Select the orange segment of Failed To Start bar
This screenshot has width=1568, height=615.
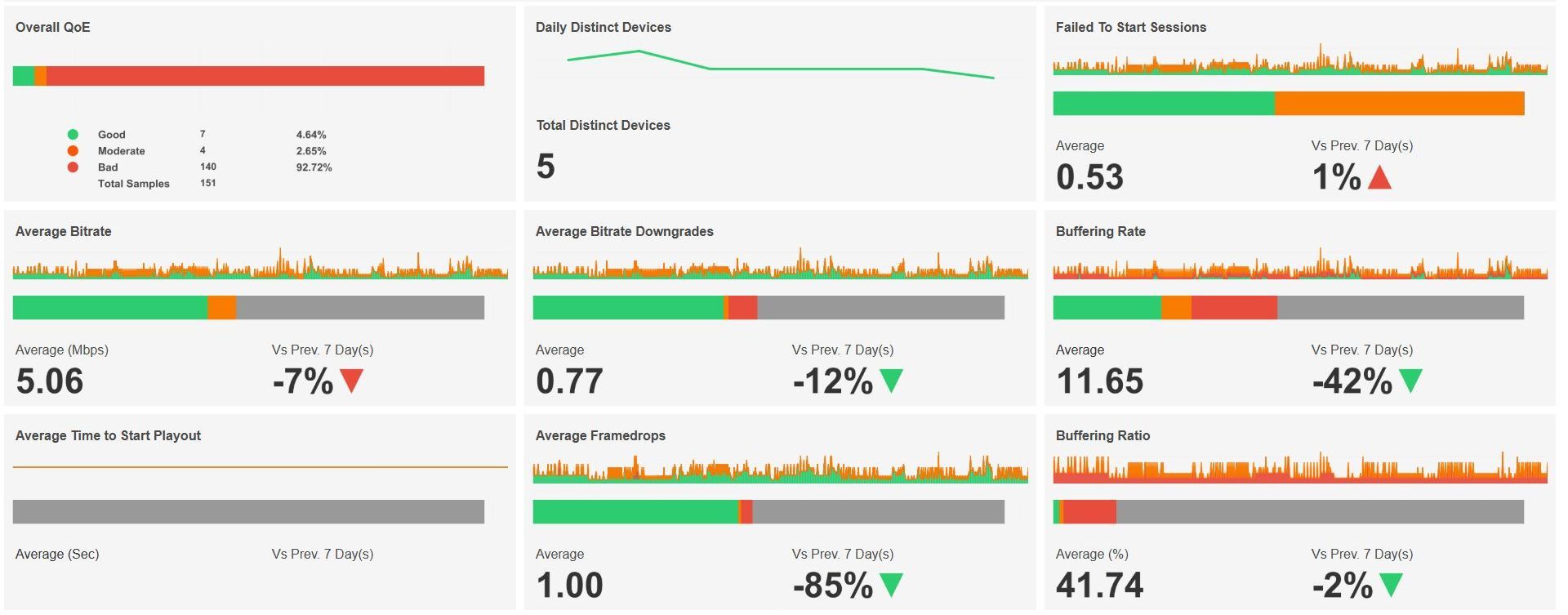1399,104
